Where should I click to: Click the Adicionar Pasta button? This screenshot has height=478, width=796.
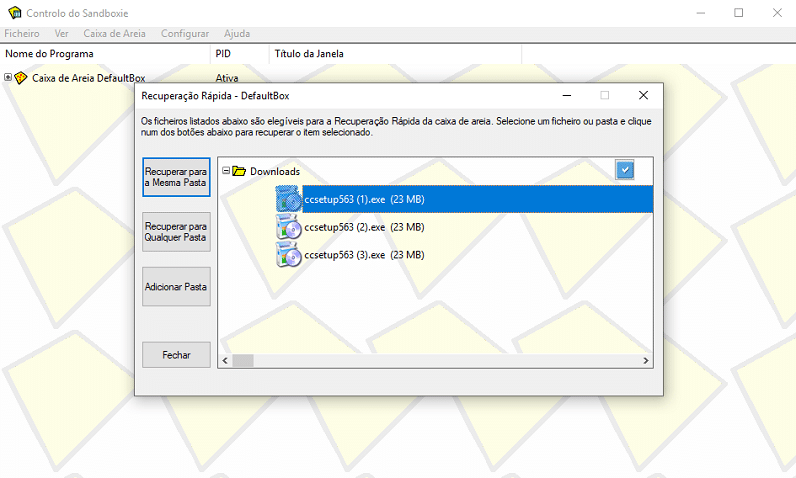176,287
